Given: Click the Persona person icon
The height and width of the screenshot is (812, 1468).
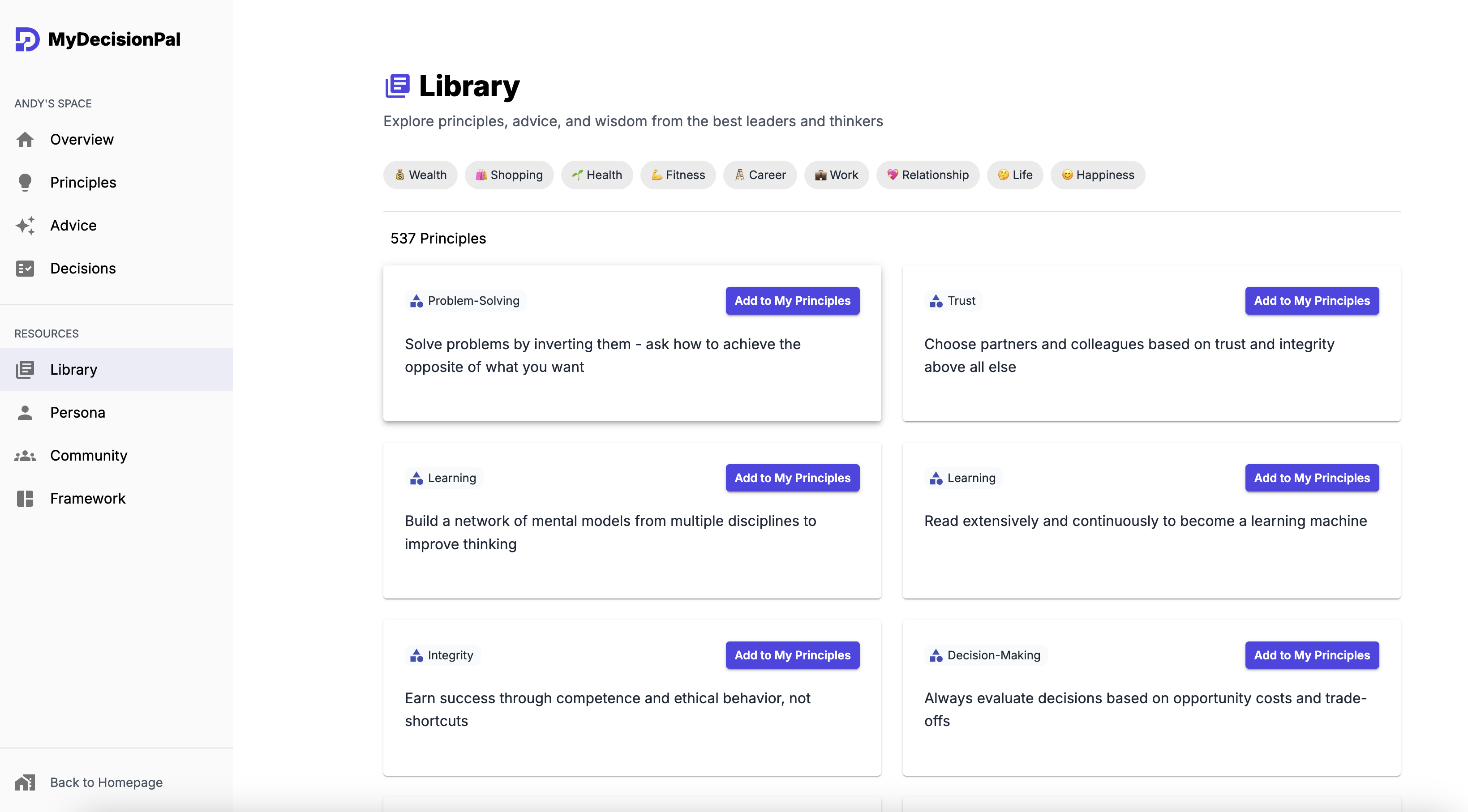Looking at the screenshot, I should point(25,412).
